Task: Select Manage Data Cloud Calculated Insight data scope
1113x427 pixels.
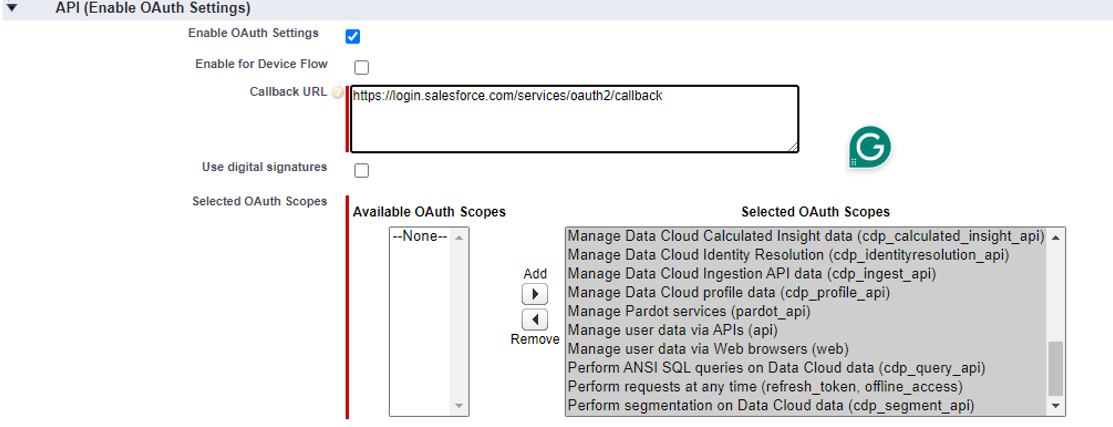Action: pos(806,235)
